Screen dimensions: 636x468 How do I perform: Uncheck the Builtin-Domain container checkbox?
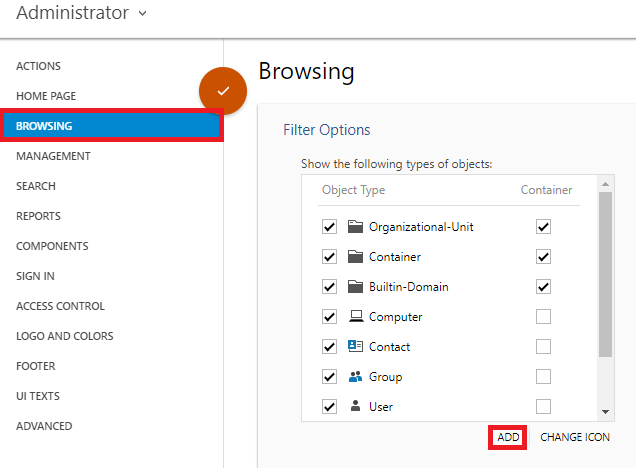click(543, 287)
